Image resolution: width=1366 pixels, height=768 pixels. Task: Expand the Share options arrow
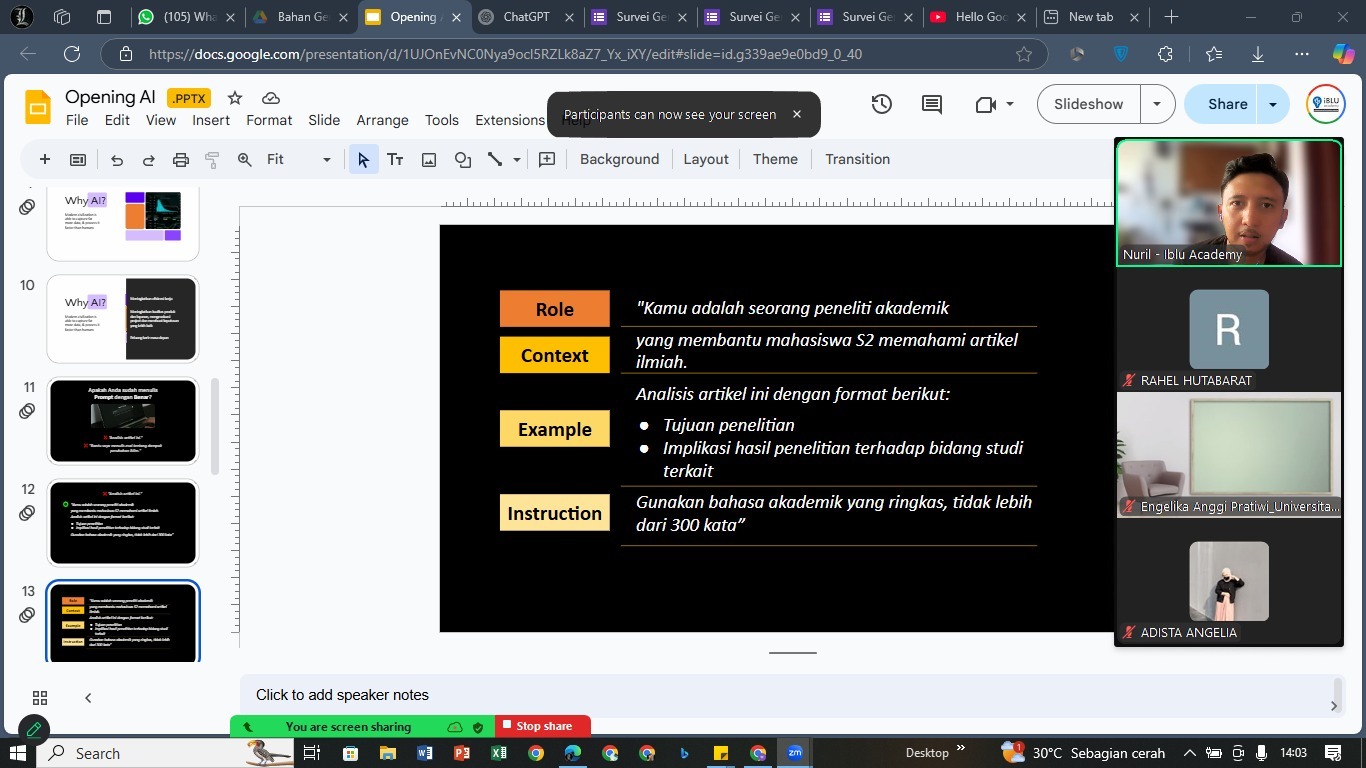pos(1273,104)
